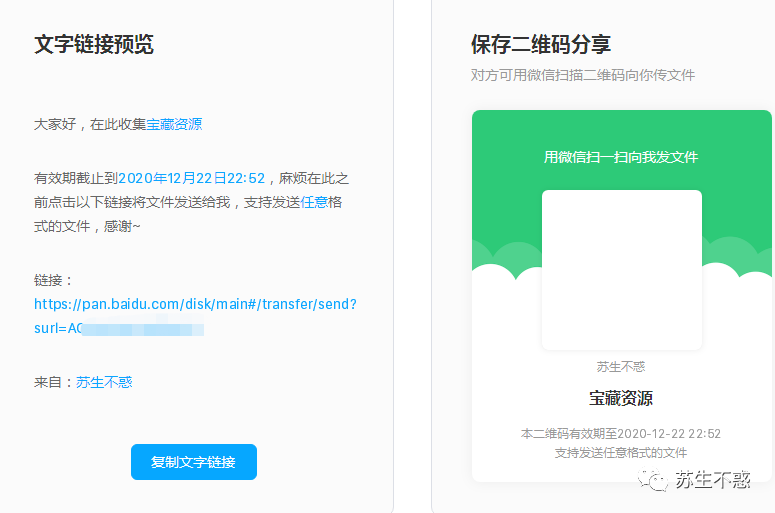
Task: Click the 用微信扫一扫向我发文件 banner text
Action: pos(621,157)
